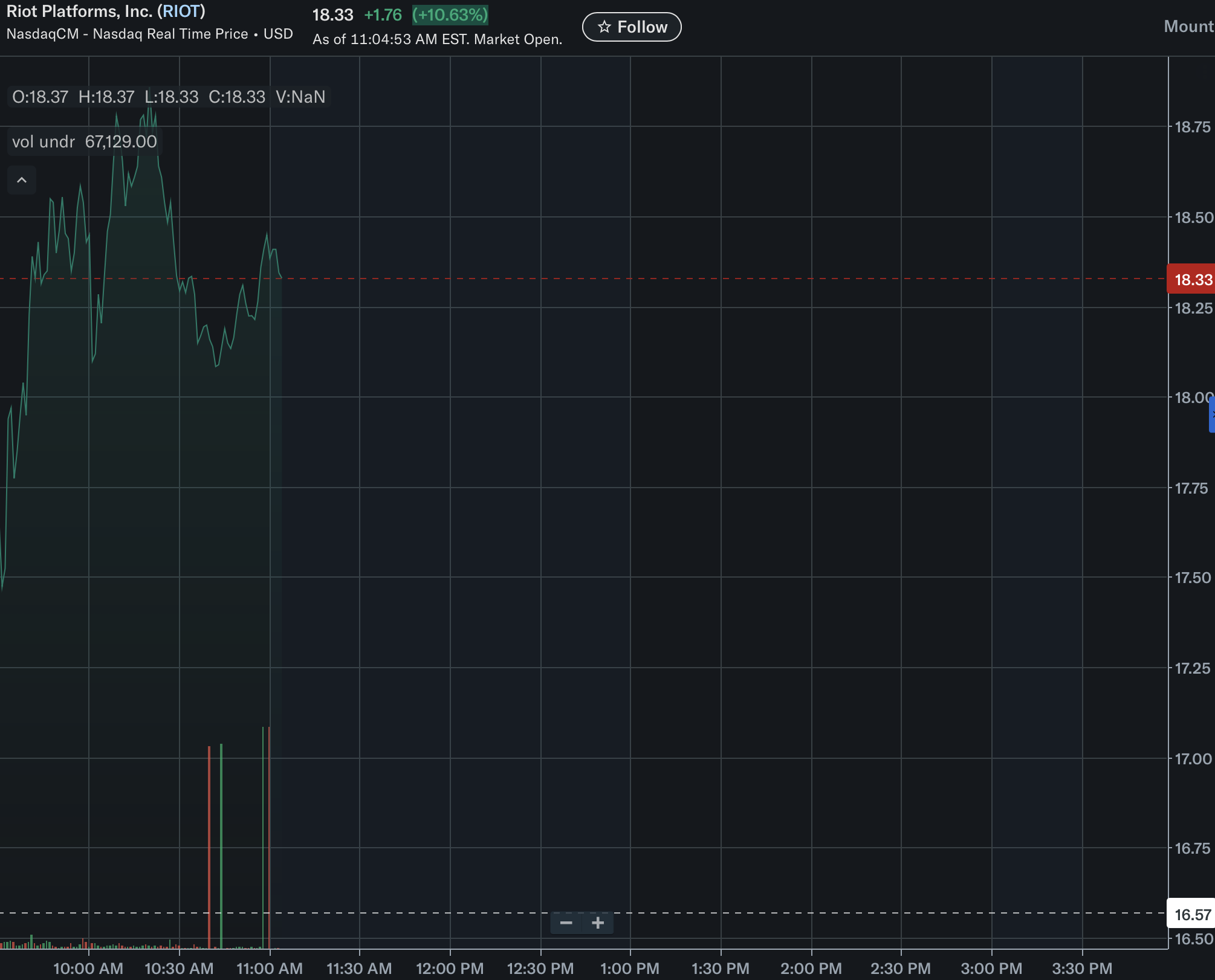
Task: Click the red 18.33 current price tag
Action: [x=1191, y=279]
